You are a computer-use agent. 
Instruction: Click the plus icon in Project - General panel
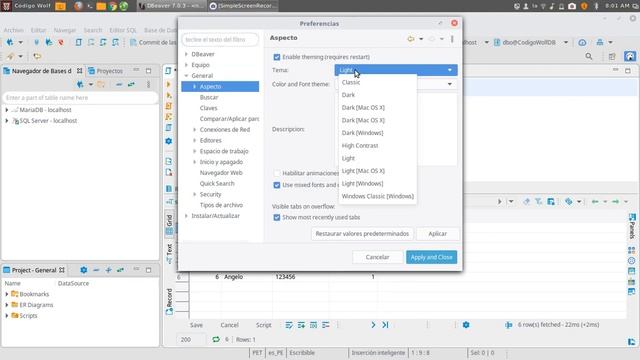point(108,270)
